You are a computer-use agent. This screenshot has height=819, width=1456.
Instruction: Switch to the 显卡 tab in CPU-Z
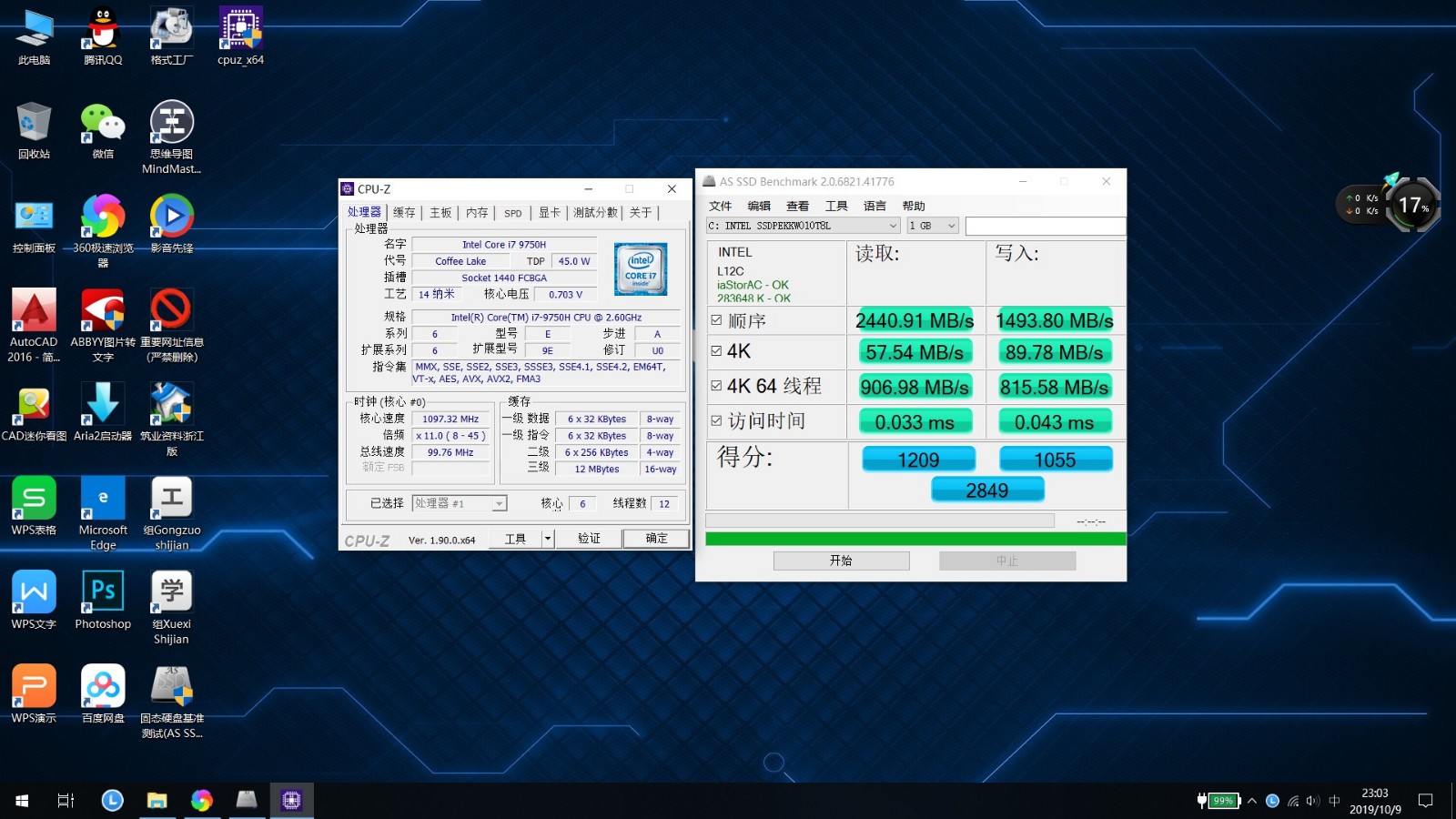pyautogui.click(x=550, y=213)
